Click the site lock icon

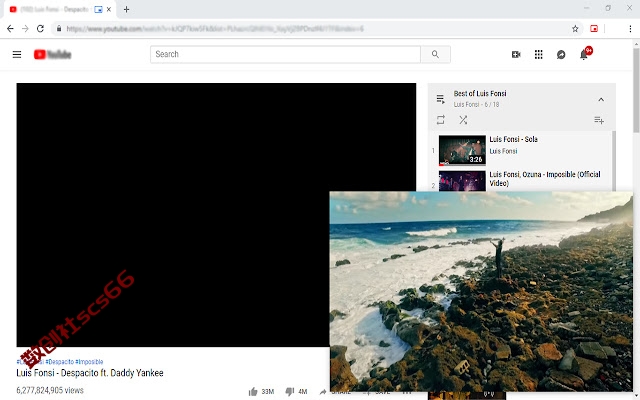(59, 29)
